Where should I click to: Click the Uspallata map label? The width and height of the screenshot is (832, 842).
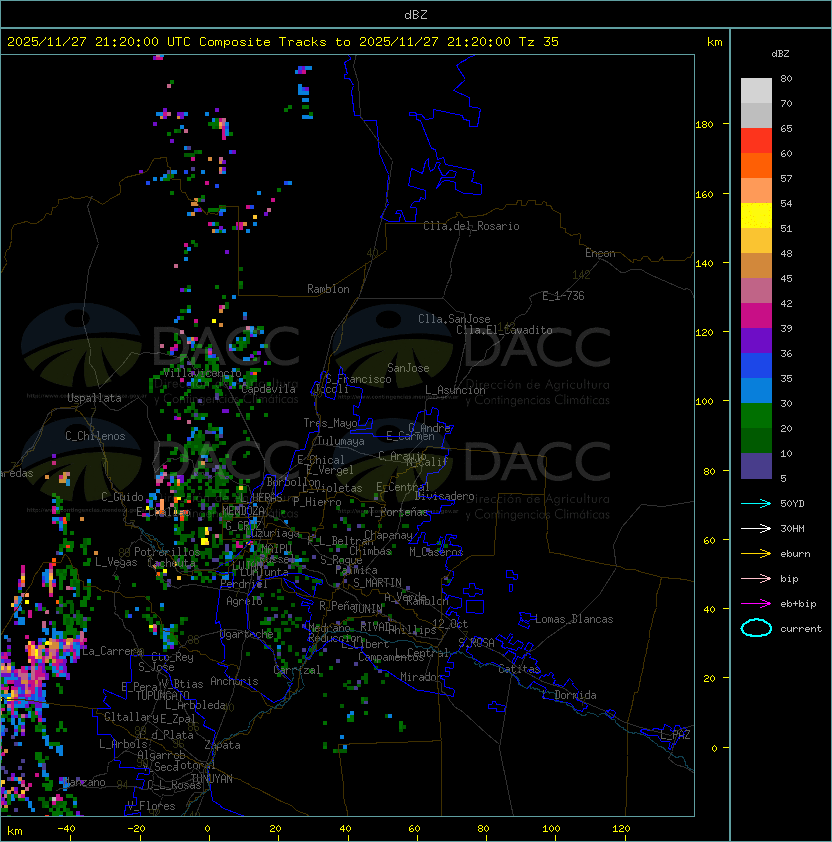94,398
